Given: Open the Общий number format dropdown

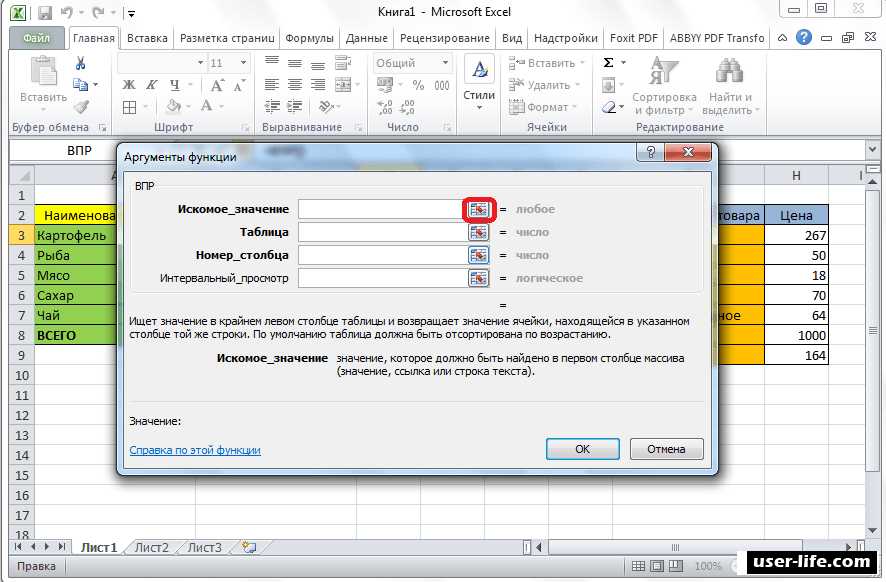Looking at the screenshot, I should pos(444,63).
